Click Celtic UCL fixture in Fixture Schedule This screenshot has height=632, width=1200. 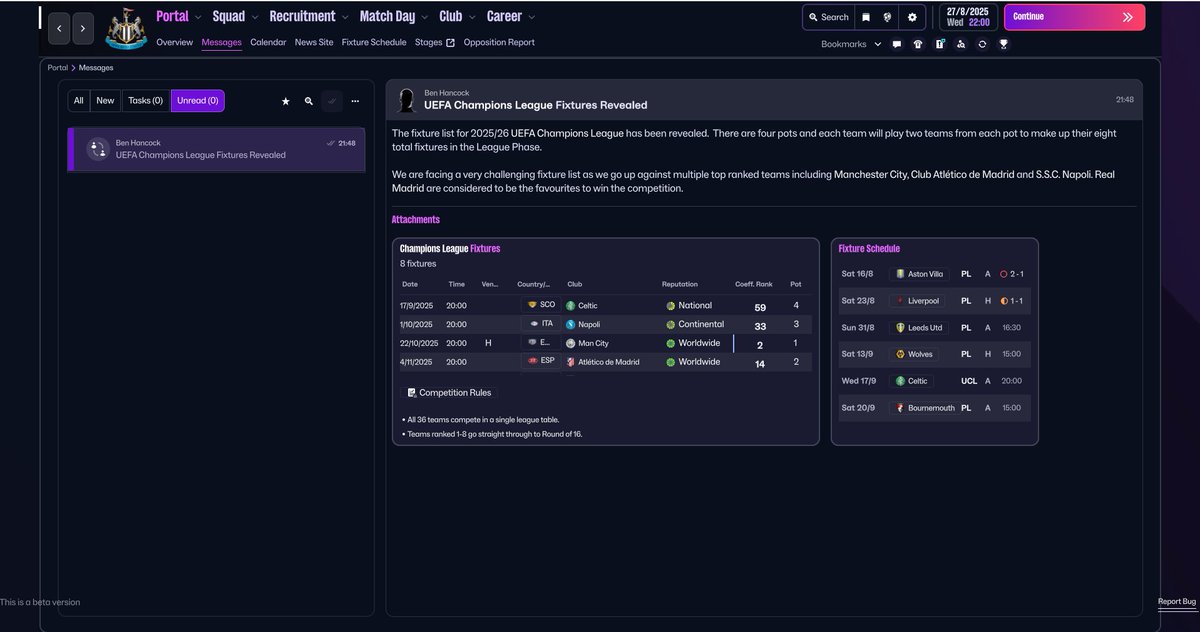[x=935, y=382]
